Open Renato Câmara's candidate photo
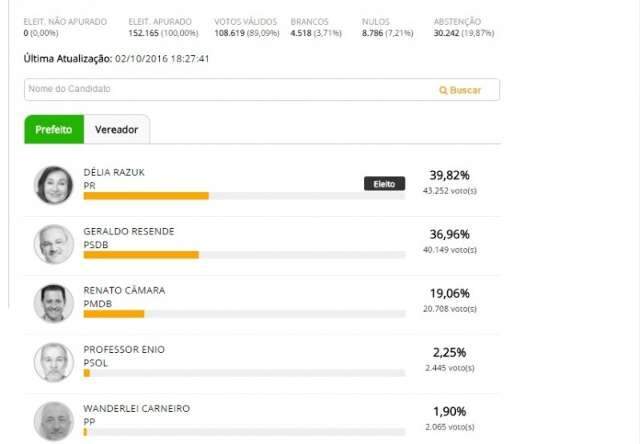Screen dimensions: 640x444 click(53, 303)
